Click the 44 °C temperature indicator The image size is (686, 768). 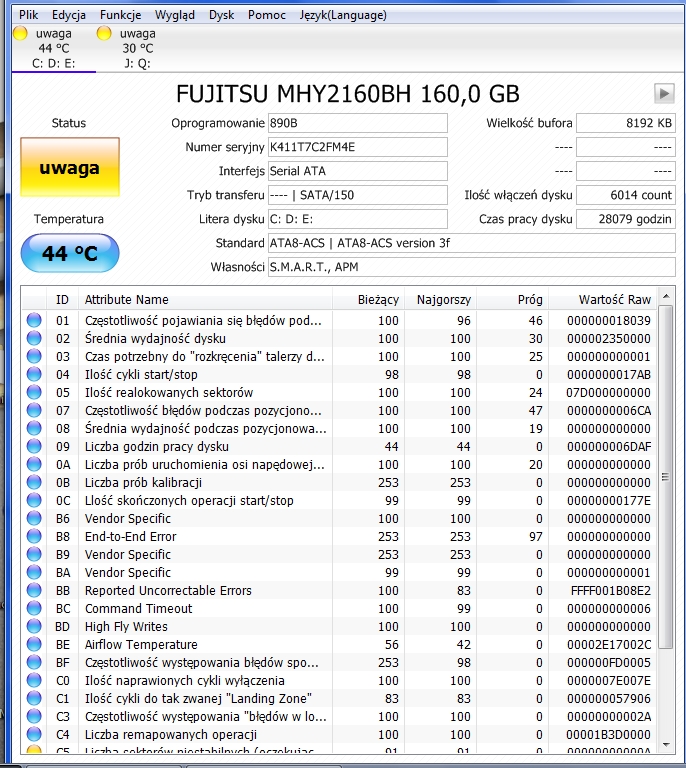[70, 253]
